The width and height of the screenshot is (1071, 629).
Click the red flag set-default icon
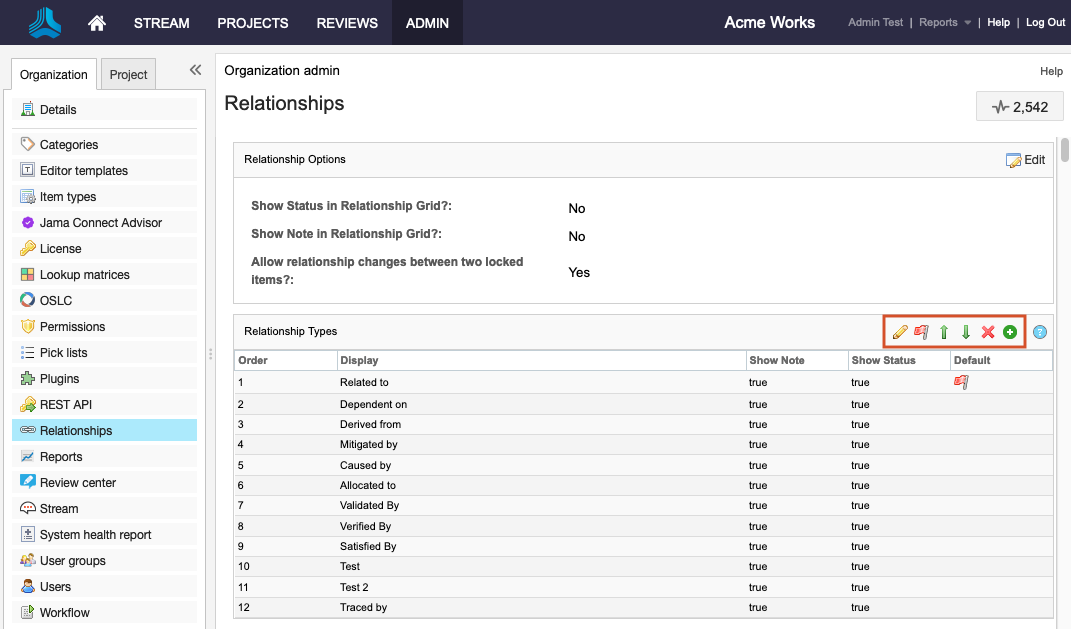point(922,332)
